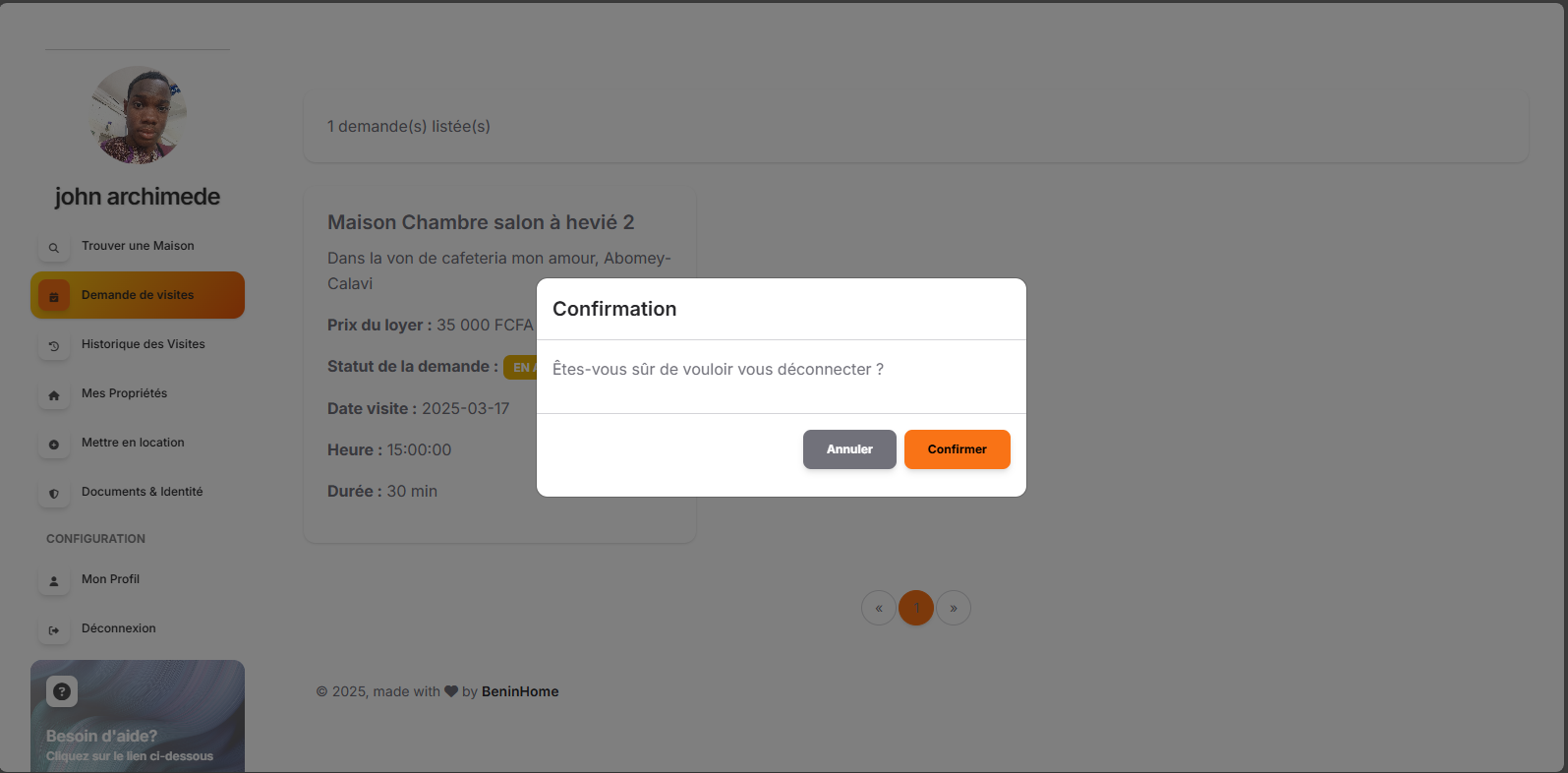Viewport: 1568px width, 773px height.
Task: Go to next page with » arrow
Action: click(954, 608)
